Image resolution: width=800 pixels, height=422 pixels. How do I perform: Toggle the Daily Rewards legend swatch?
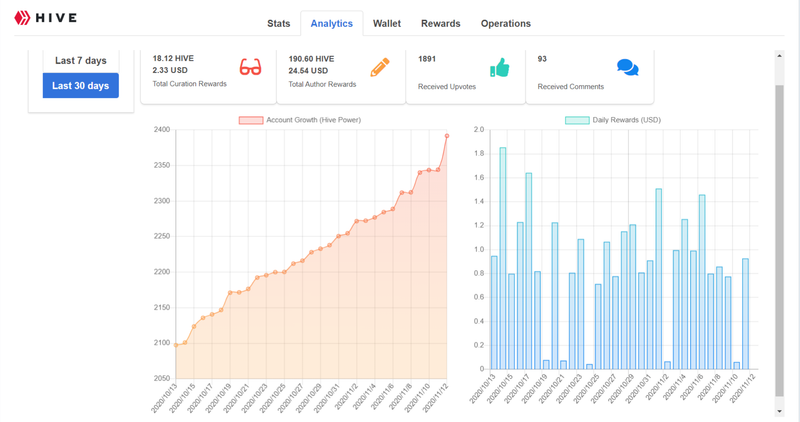577,120
